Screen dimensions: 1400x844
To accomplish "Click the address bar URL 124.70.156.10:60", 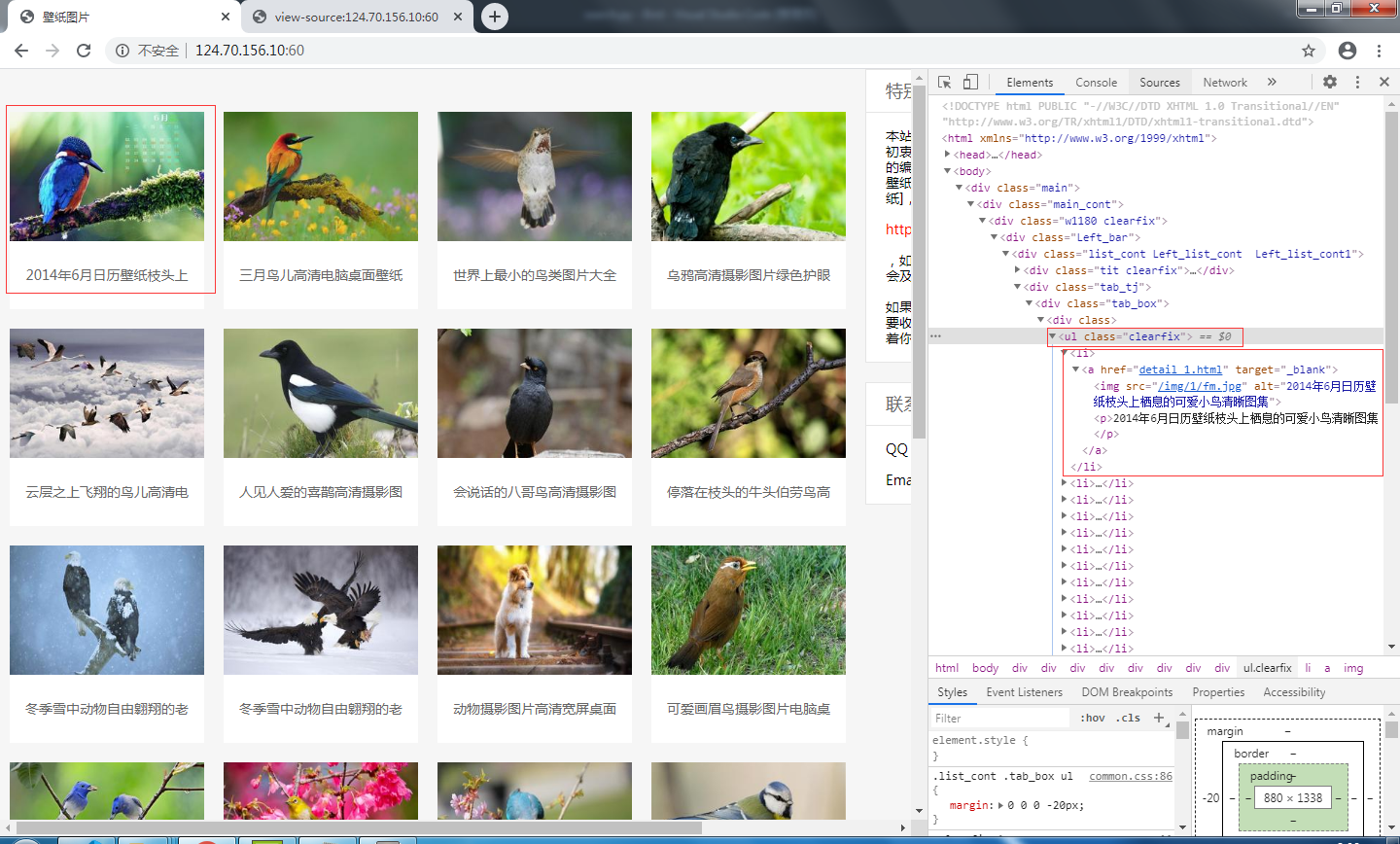I will [250, 51].
